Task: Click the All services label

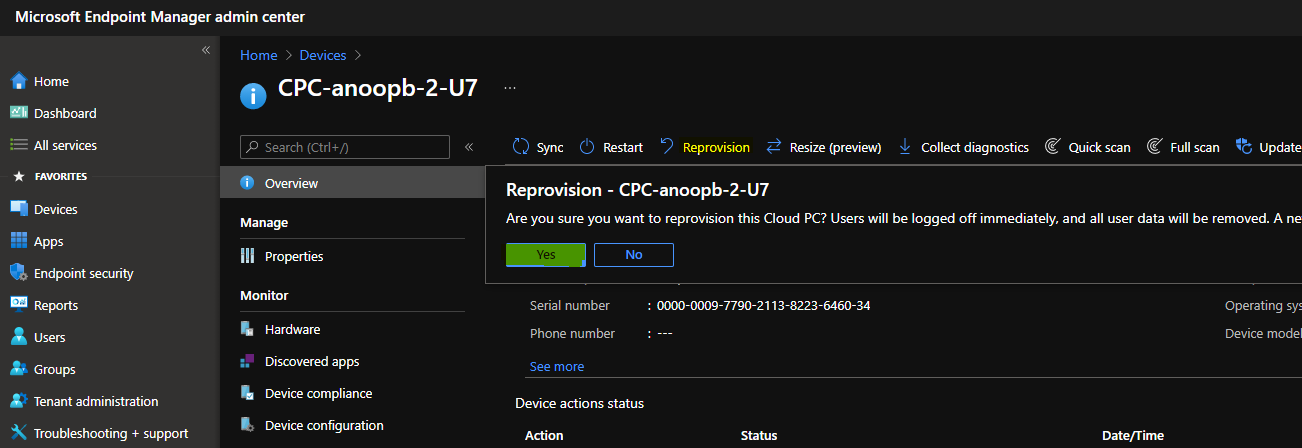Action: pyautogui.click(x=65, y=145)
